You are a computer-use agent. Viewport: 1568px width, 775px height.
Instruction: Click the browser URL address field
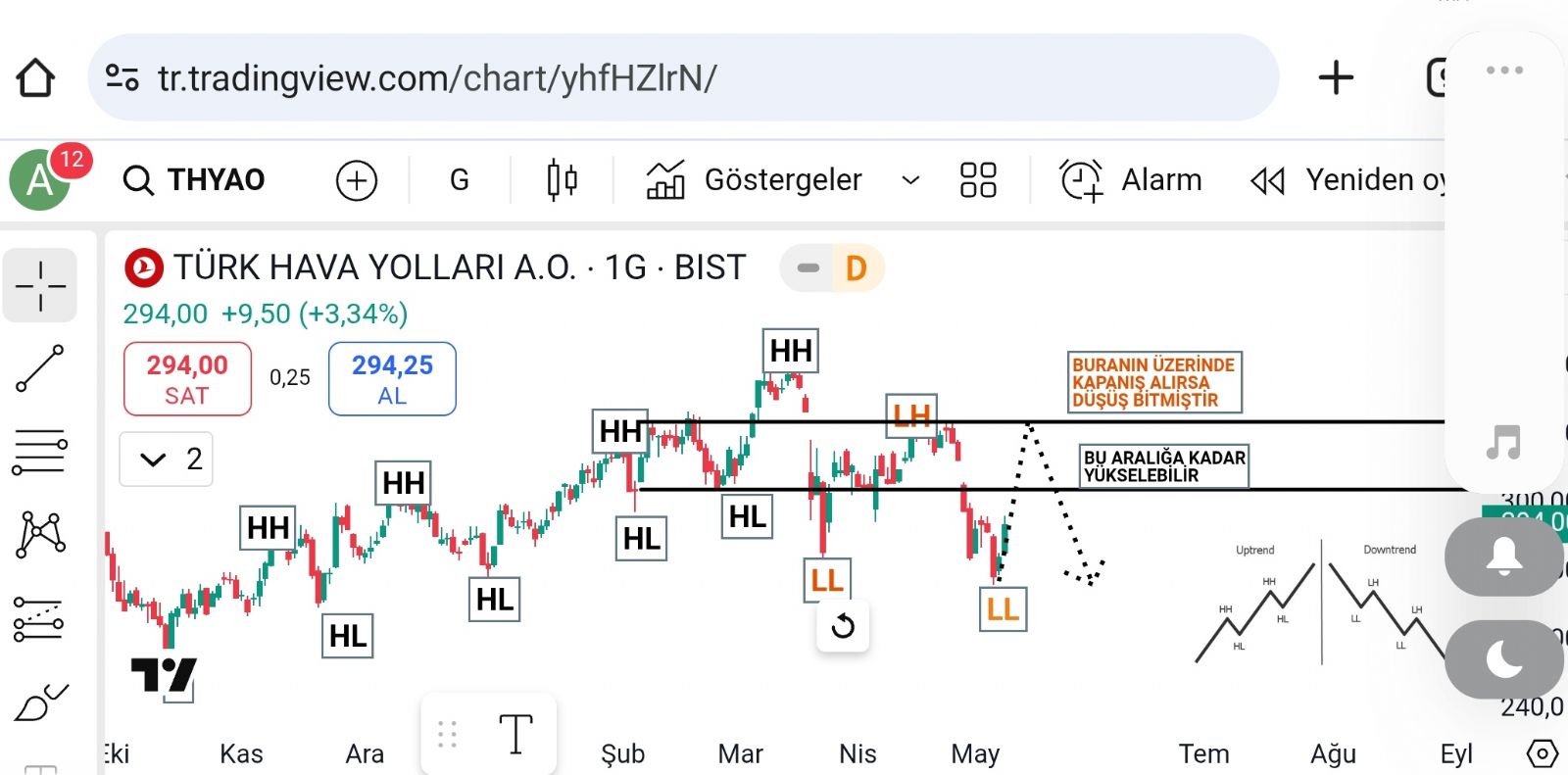683,78
